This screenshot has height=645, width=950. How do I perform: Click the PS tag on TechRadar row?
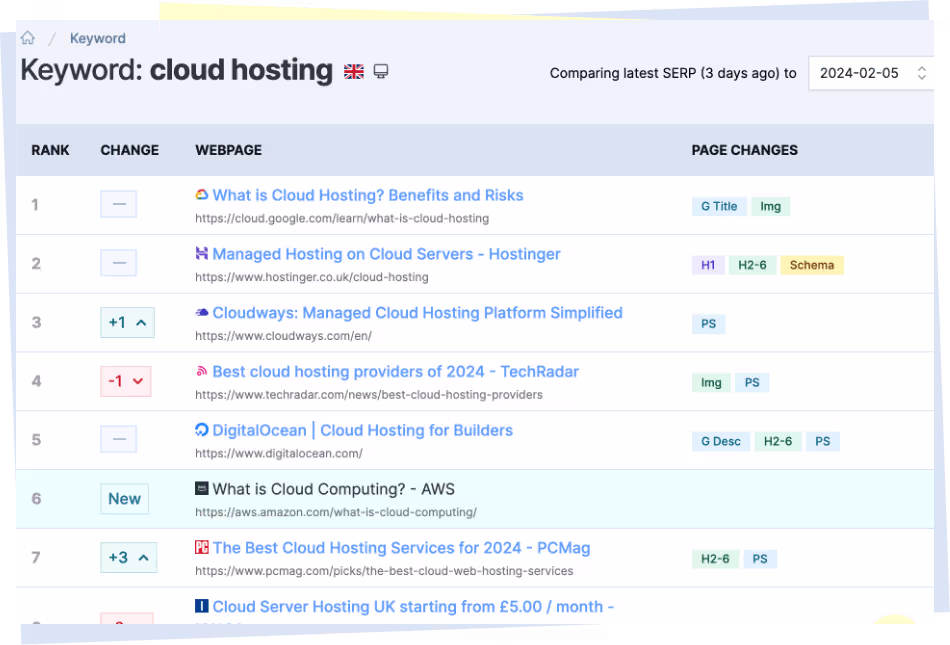point(752,383)
